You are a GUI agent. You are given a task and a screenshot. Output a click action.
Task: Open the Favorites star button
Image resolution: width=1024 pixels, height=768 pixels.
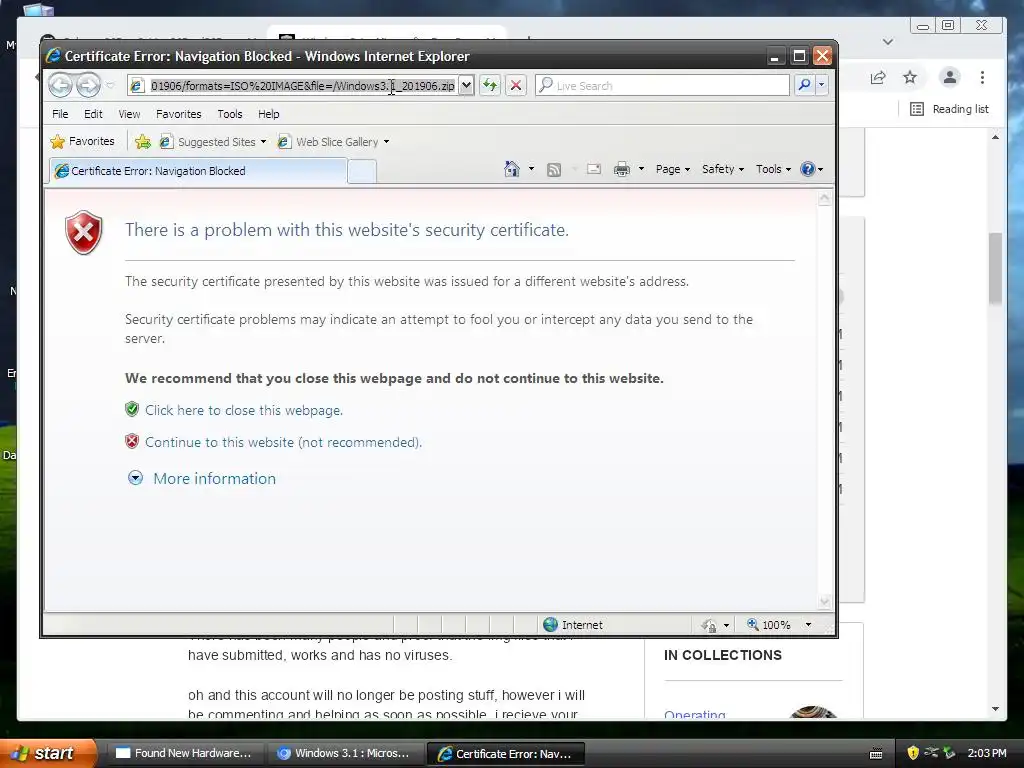tap(83, 141)
